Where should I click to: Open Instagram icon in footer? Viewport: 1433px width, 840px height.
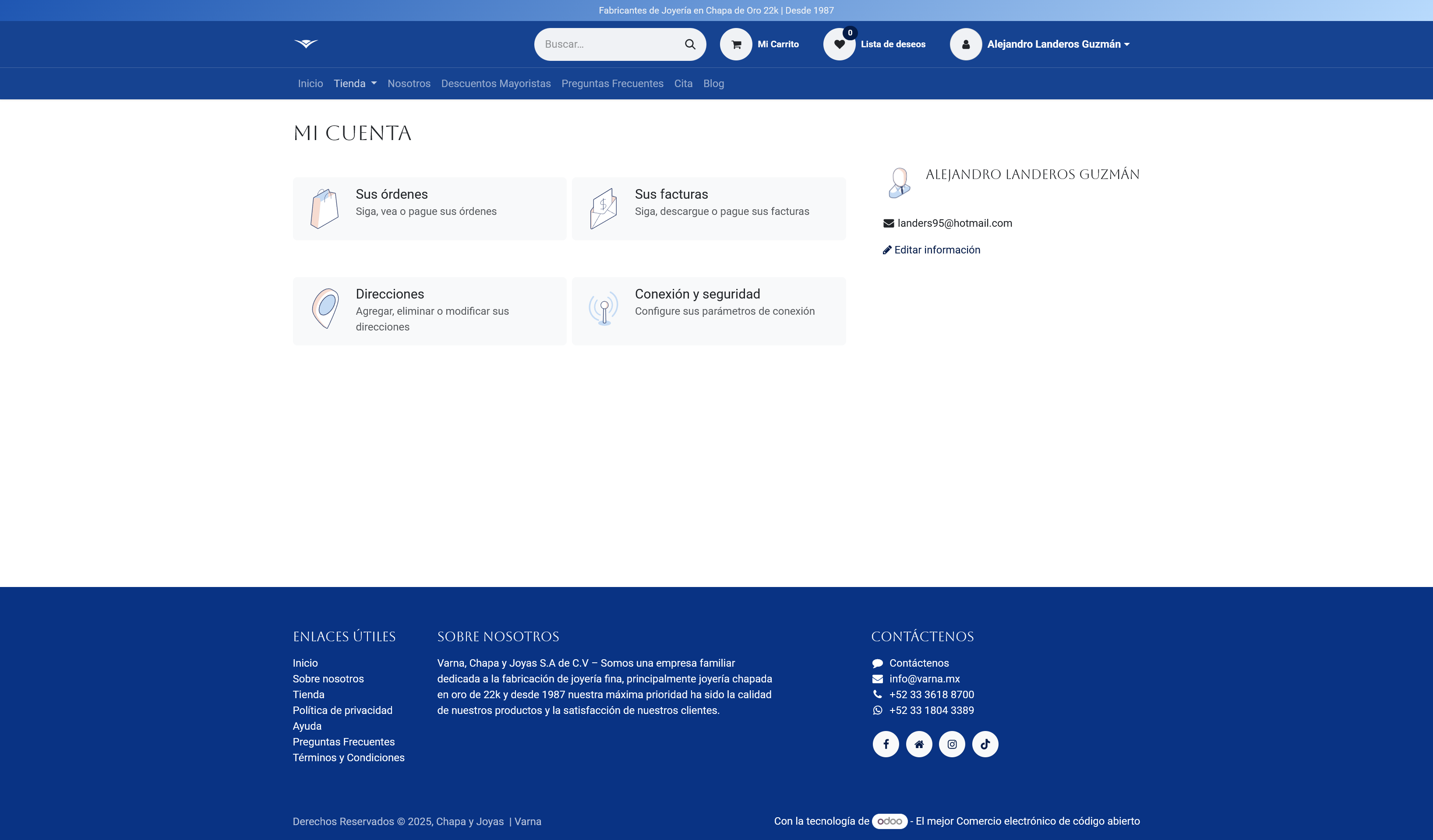951,744
